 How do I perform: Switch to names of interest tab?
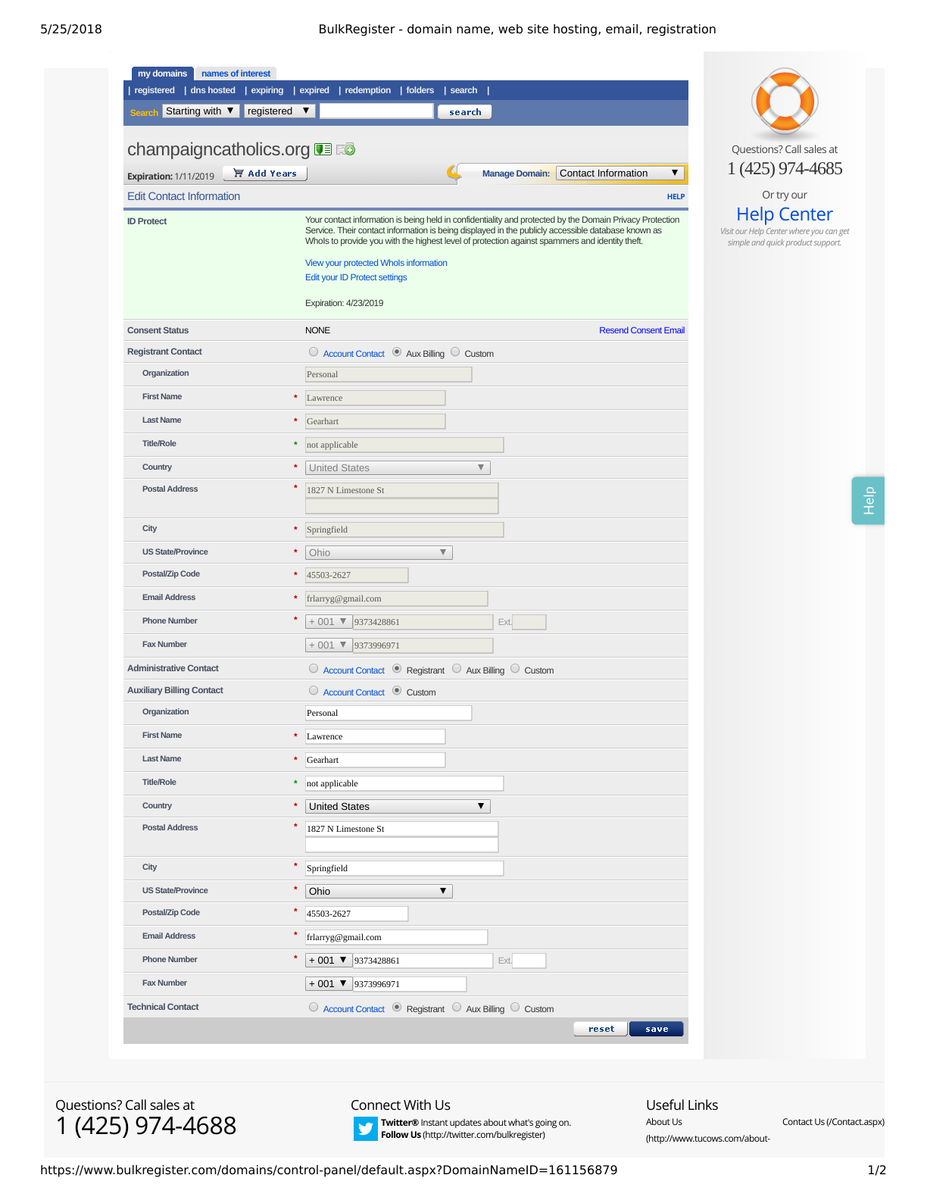tap(235, 73)
